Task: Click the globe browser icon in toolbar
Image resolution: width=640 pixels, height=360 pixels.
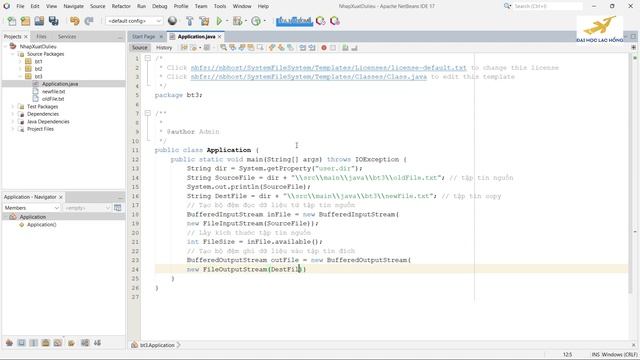Action: [172, 21]
